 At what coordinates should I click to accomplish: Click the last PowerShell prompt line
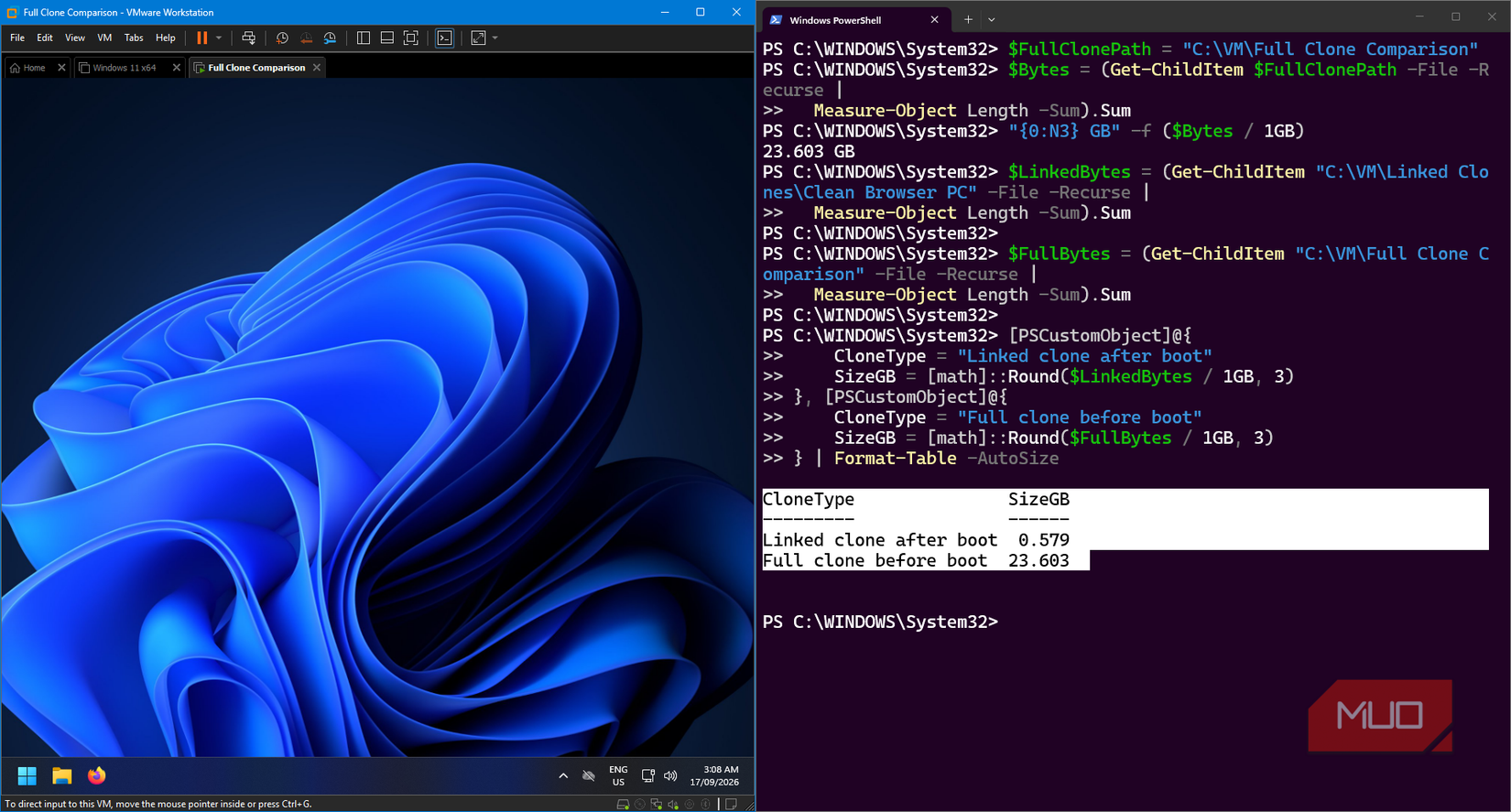pos(880,623)
